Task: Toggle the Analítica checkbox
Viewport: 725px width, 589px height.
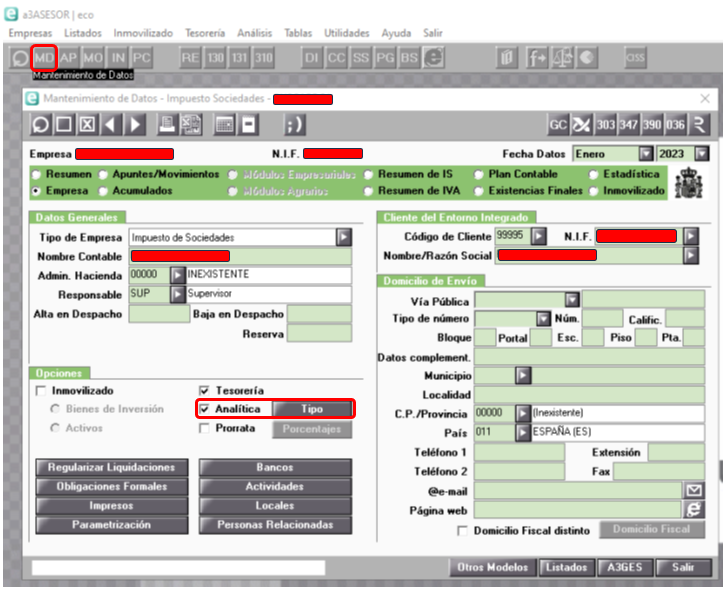Action: click(x=204, y=409)
